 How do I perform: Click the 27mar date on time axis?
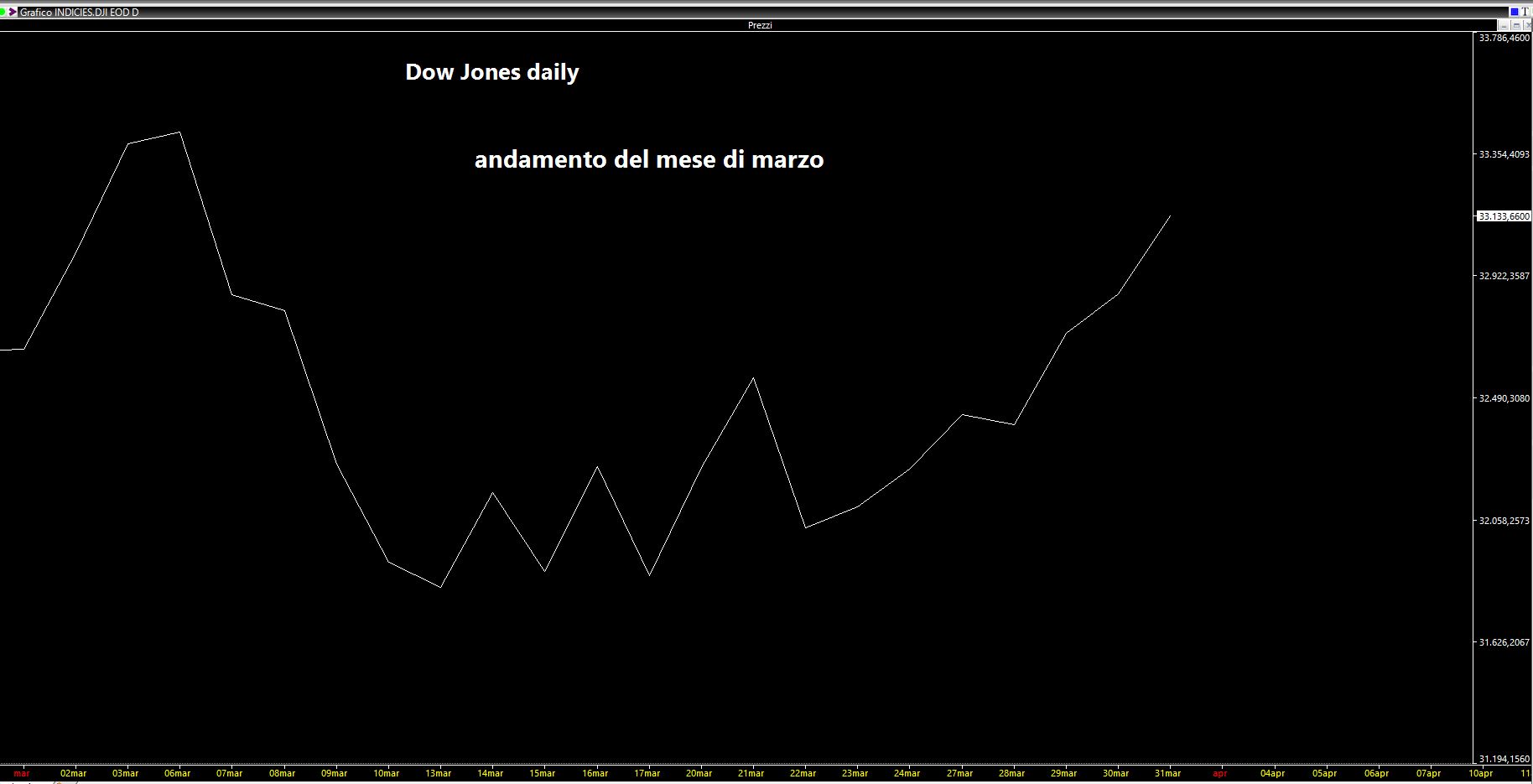coord(960,774)
